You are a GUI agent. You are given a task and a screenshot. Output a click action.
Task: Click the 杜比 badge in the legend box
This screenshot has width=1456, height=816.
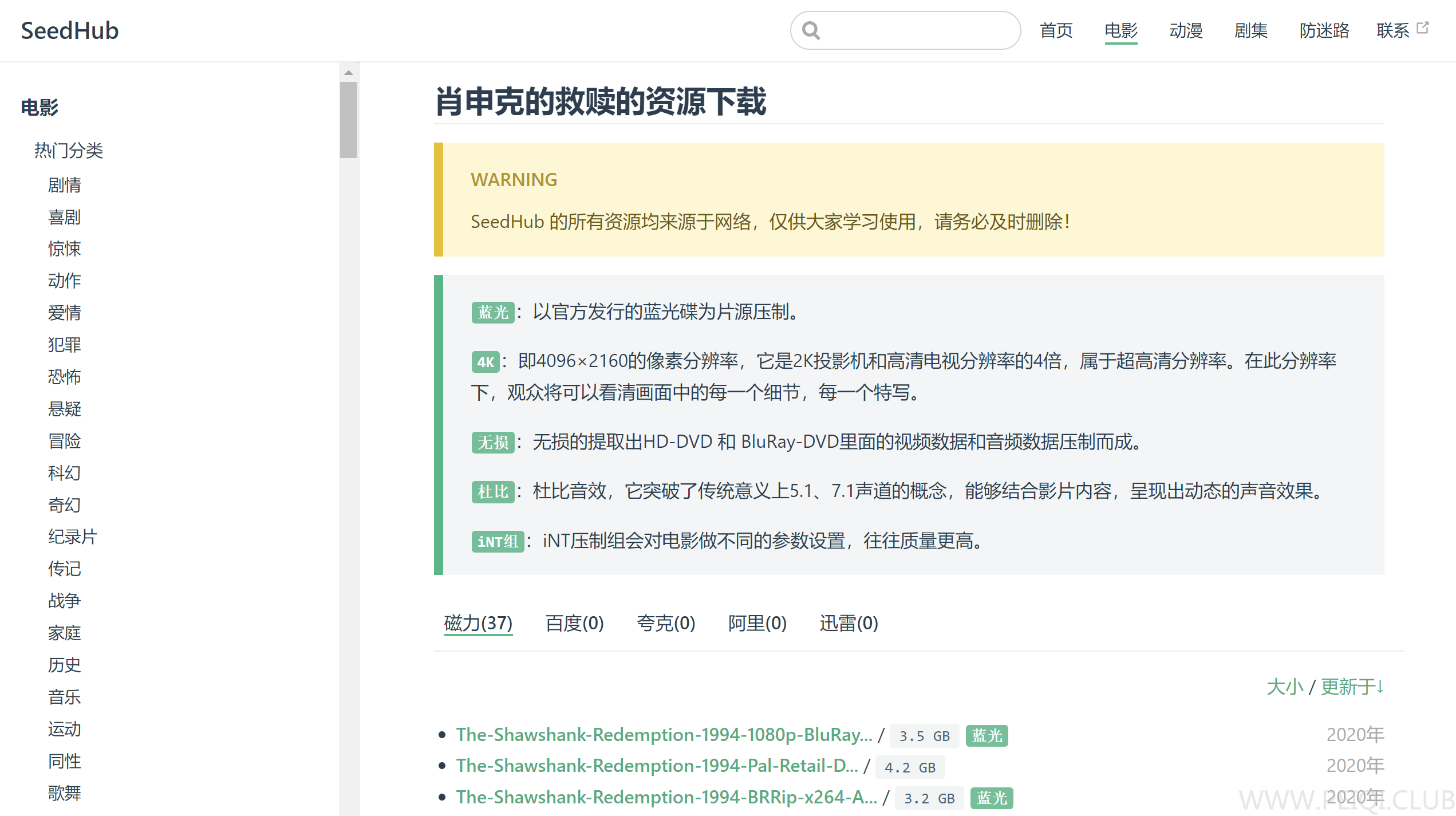point(493,492)
